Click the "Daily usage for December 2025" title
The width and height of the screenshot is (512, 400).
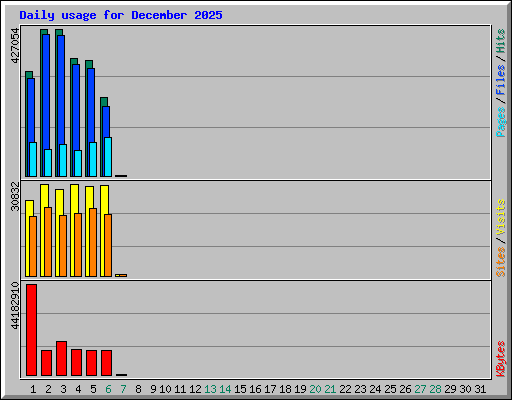click(x=121, y=15)
